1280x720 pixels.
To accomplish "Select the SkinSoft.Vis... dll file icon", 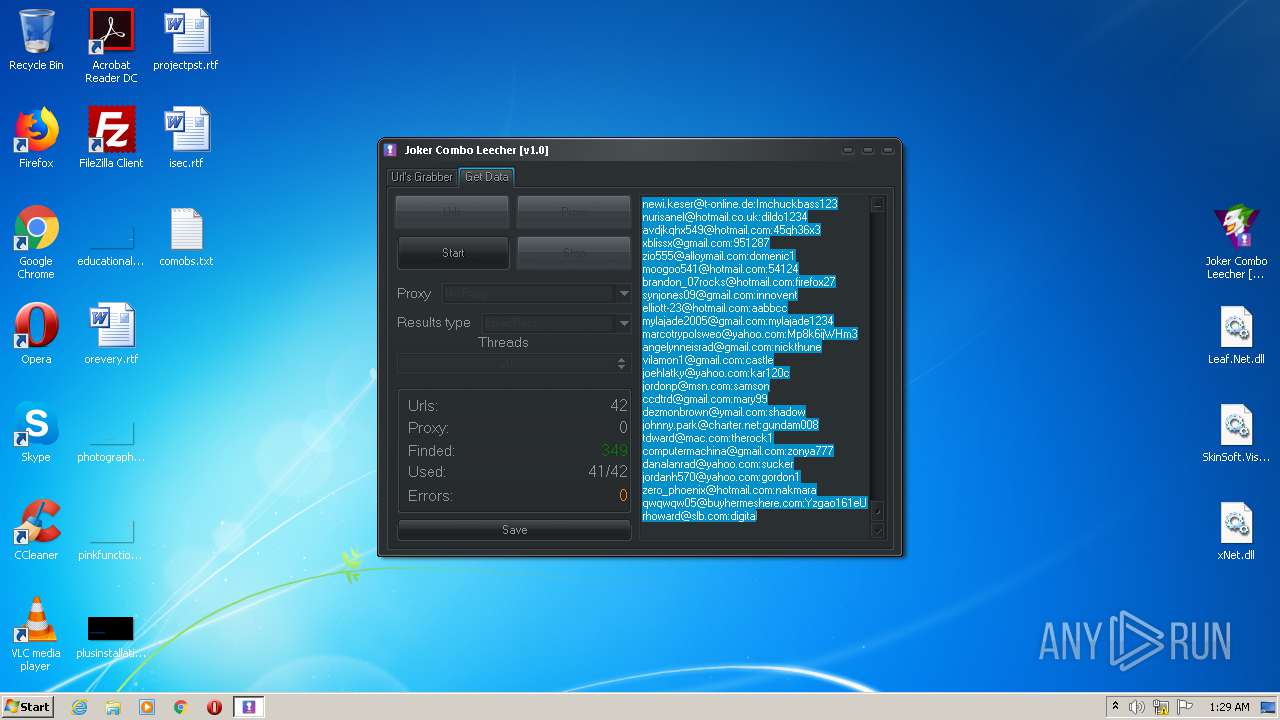I will pos(1236,432).
